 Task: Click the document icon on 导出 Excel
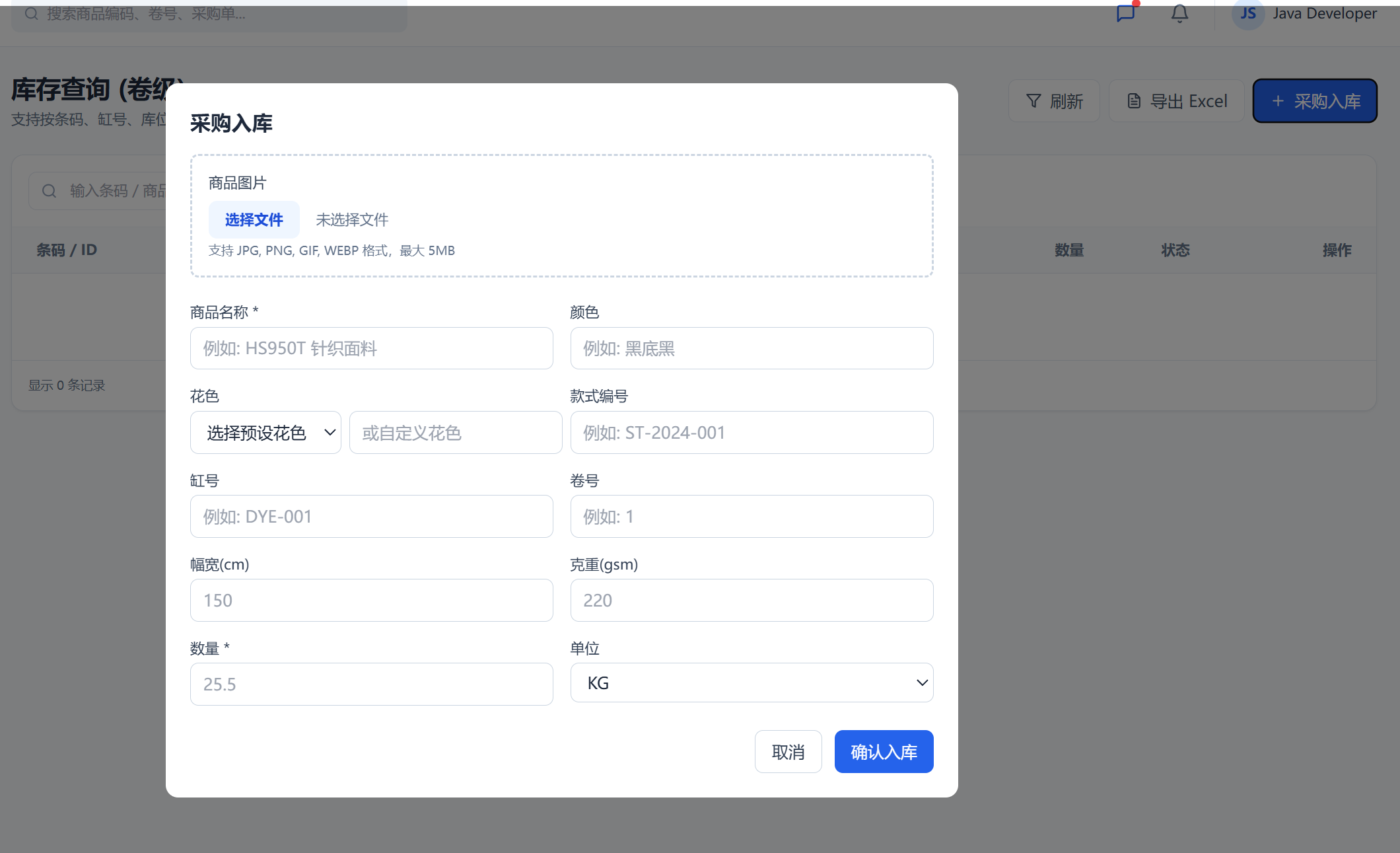[1133, 100]
